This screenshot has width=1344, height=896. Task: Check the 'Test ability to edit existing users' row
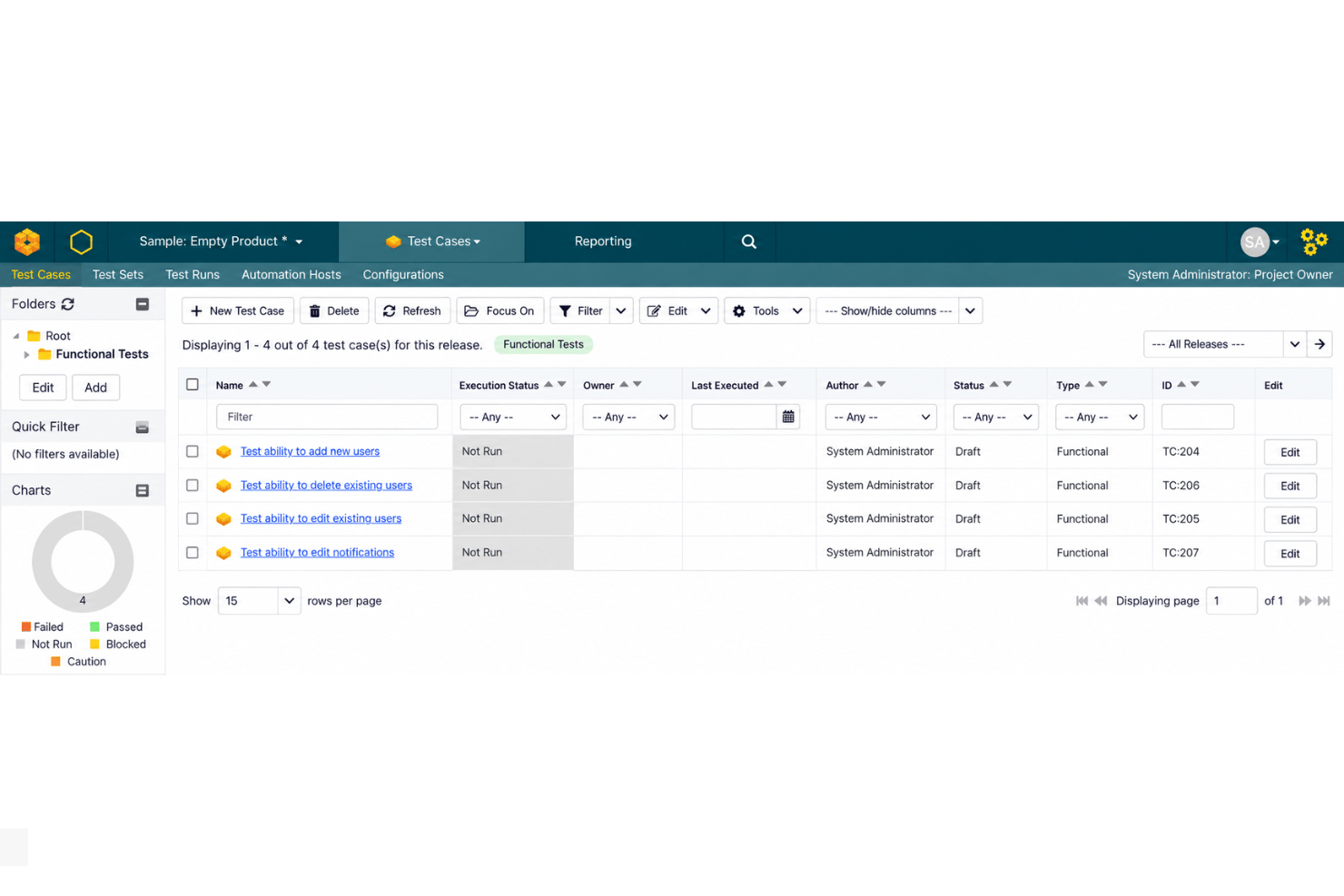click(x=193, y=518)
